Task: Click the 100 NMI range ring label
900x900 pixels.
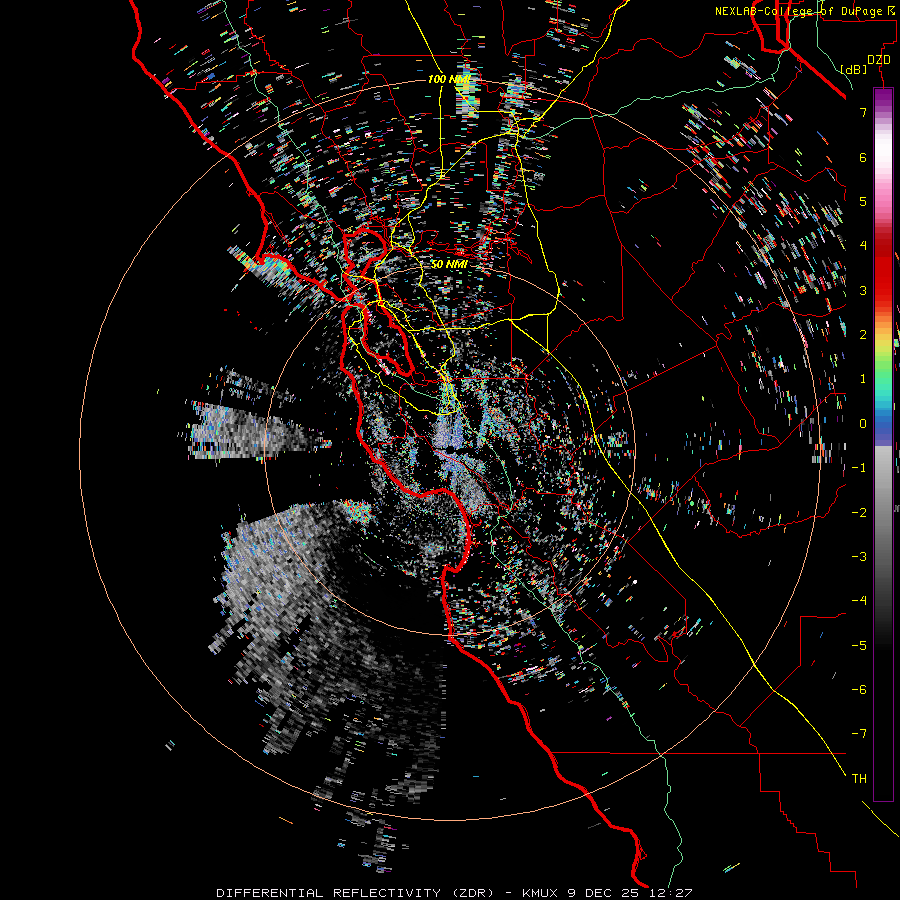Action: 449,79
